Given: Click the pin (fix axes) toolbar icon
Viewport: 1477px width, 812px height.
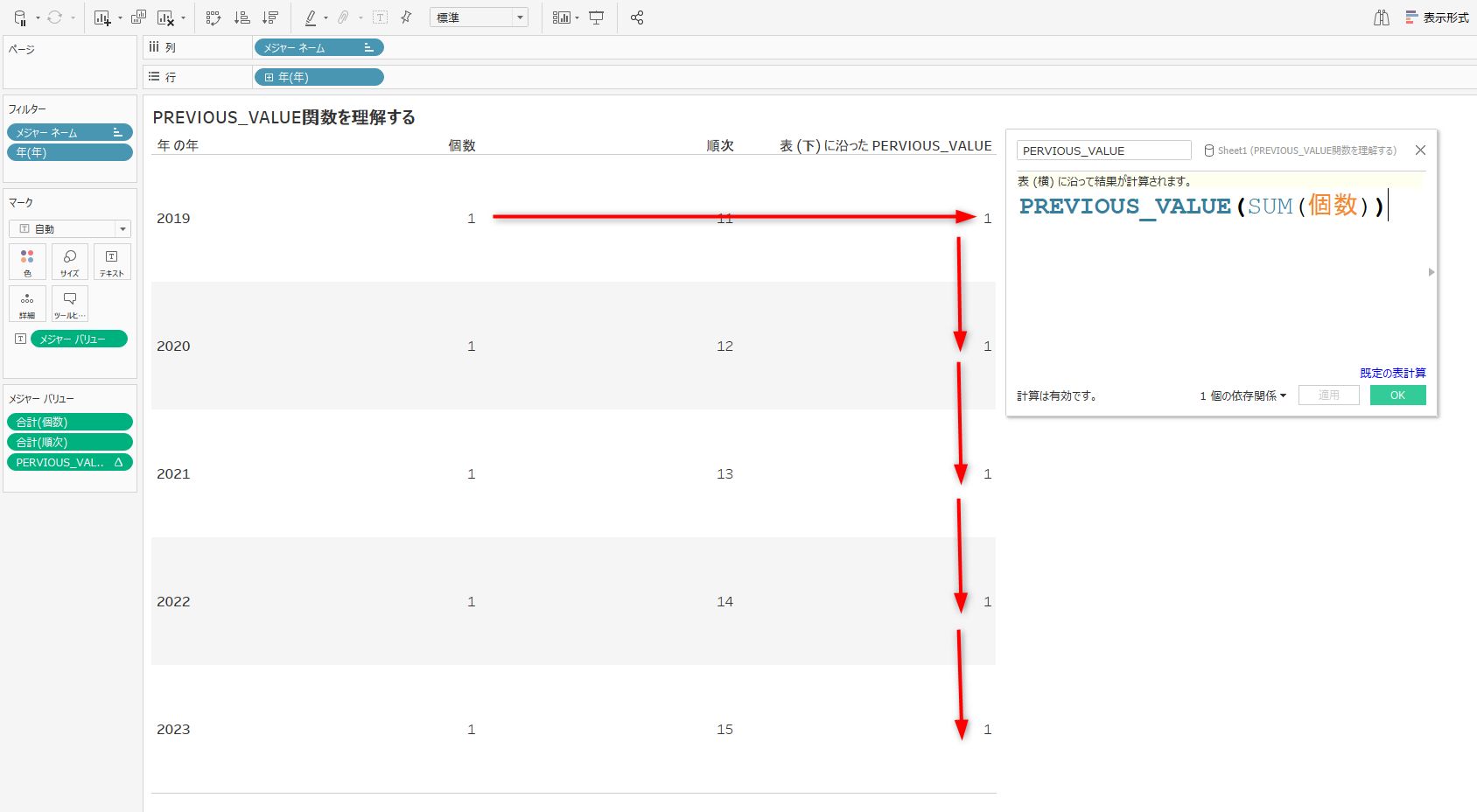Looking at the screenshot, I should [x=406, y=17].
